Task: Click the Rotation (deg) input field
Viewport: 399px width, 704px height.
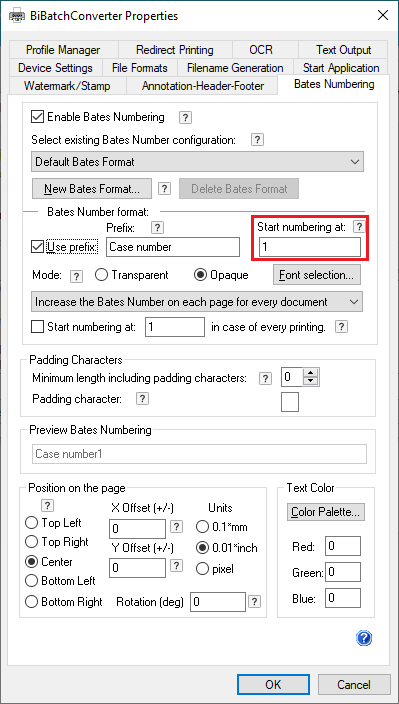Action: [218, 602]
